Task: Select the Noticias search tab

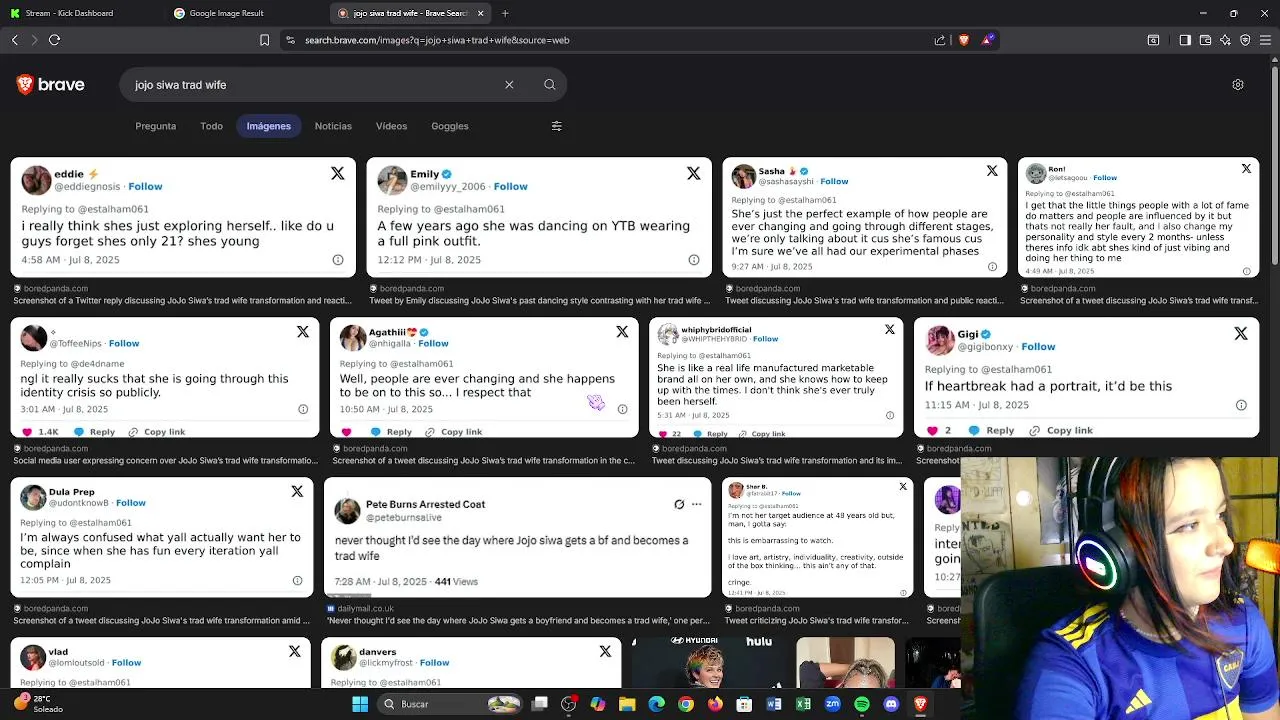Action: click(333, 126)
